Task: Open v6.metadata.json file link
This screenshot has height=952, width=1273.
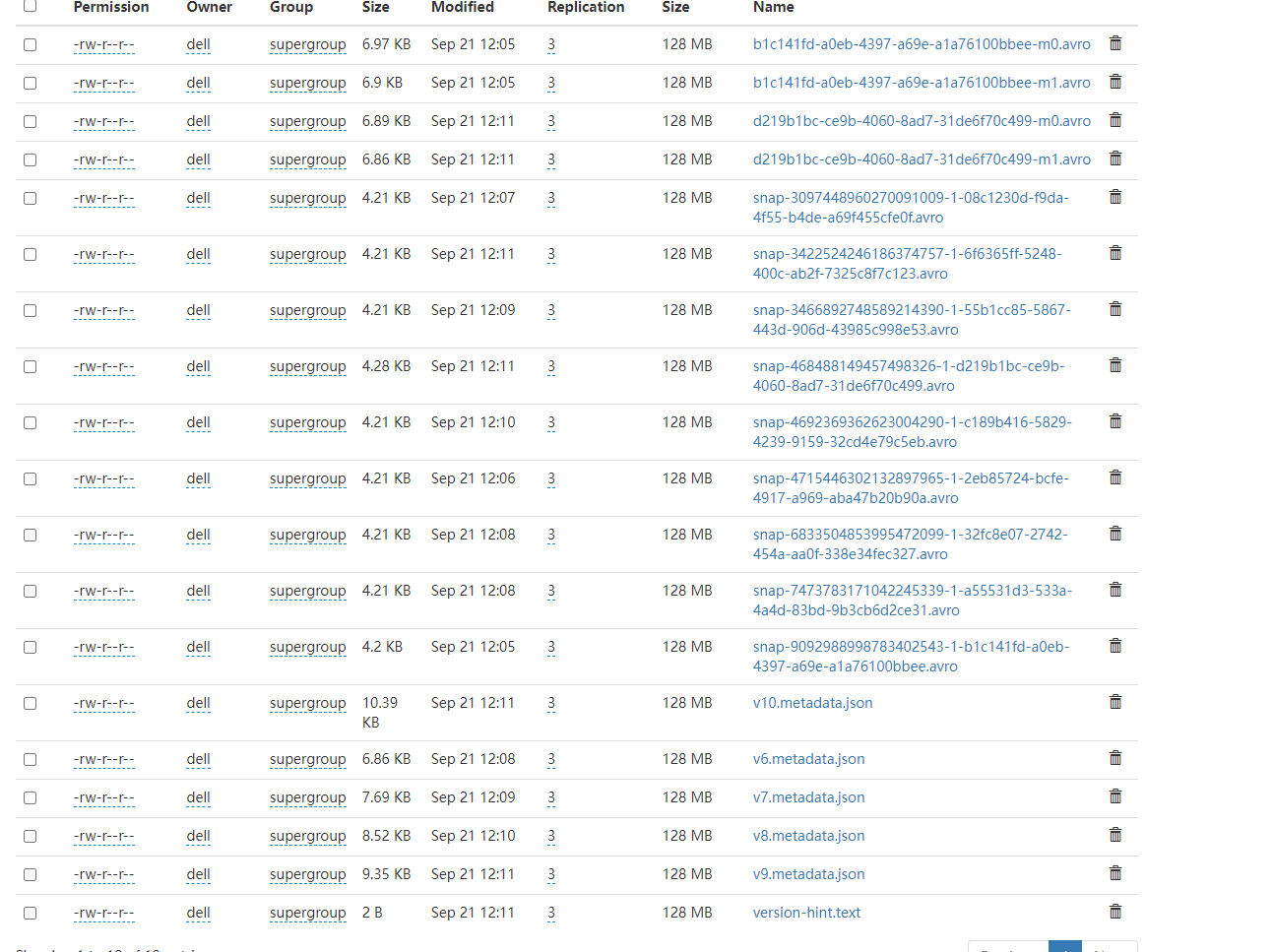Action: 808,759
